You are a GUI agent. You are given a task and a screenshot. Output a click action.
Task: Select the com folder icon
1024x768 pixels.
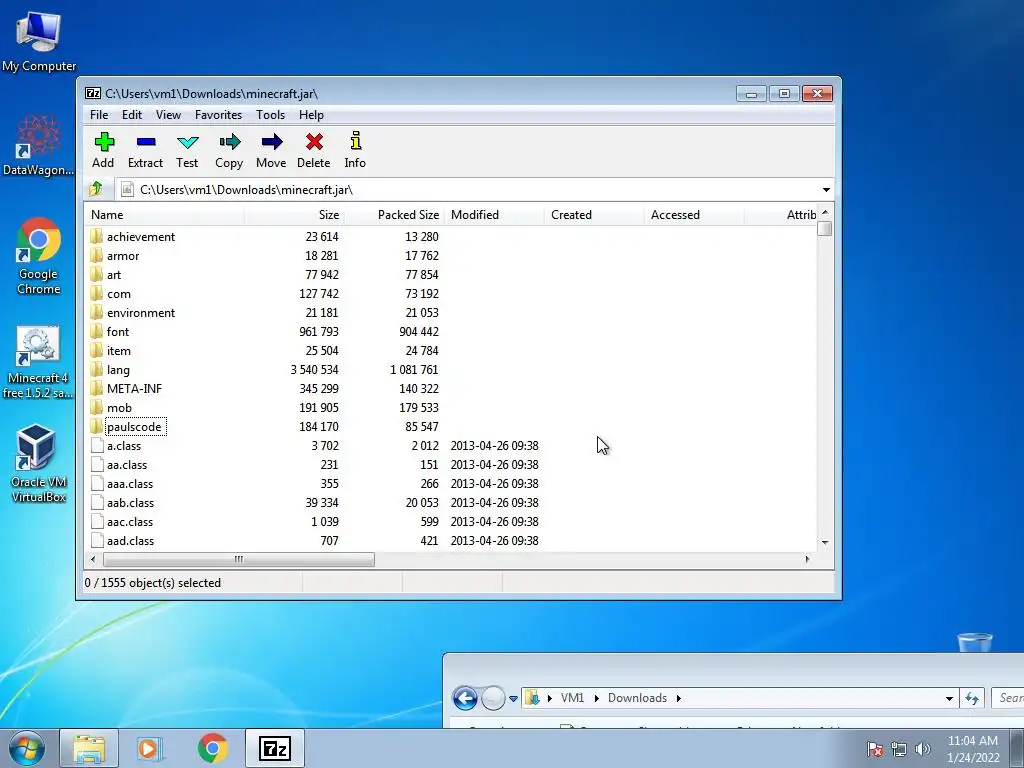[97, 293]
